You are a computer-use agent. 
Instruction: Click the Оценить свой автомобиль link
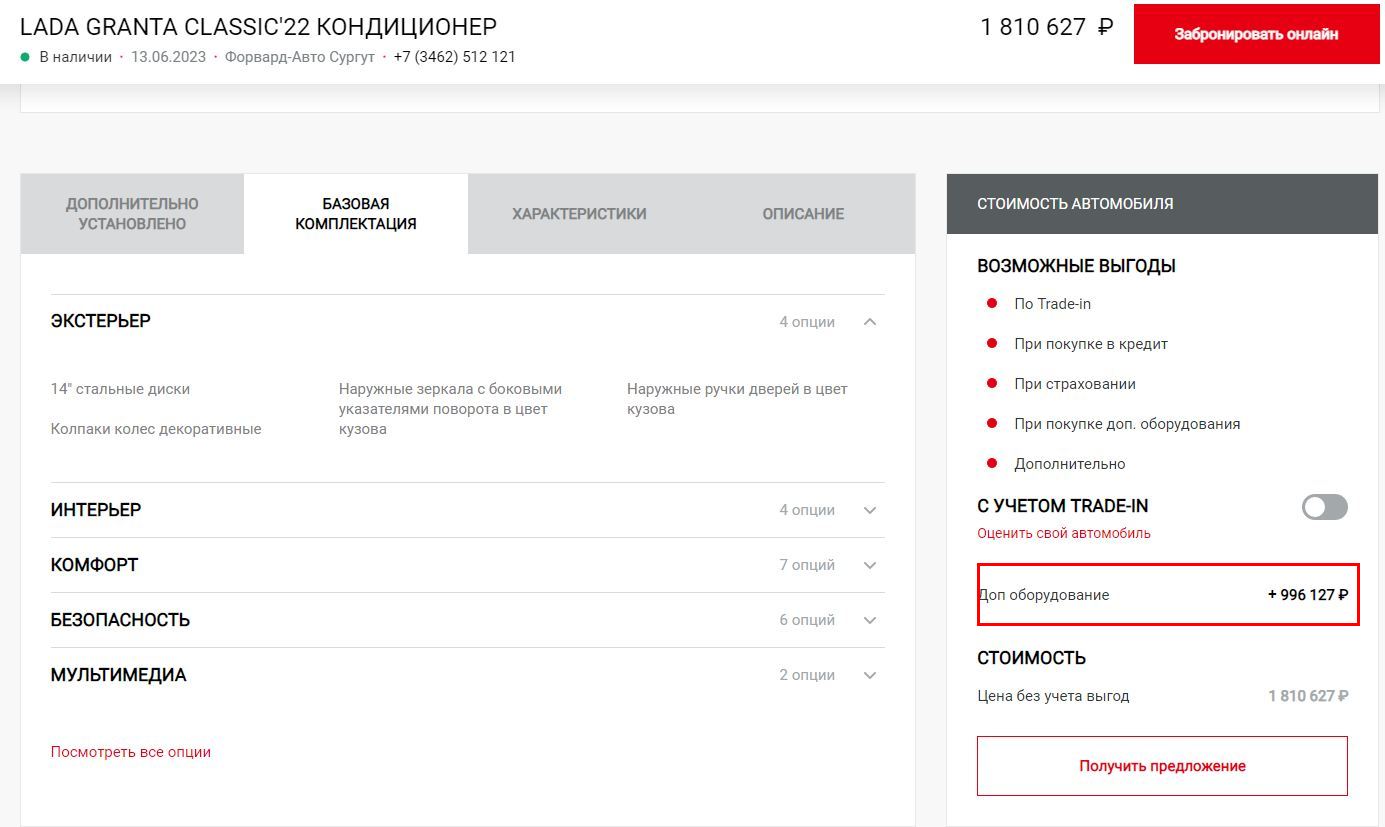coord(1064,533)
